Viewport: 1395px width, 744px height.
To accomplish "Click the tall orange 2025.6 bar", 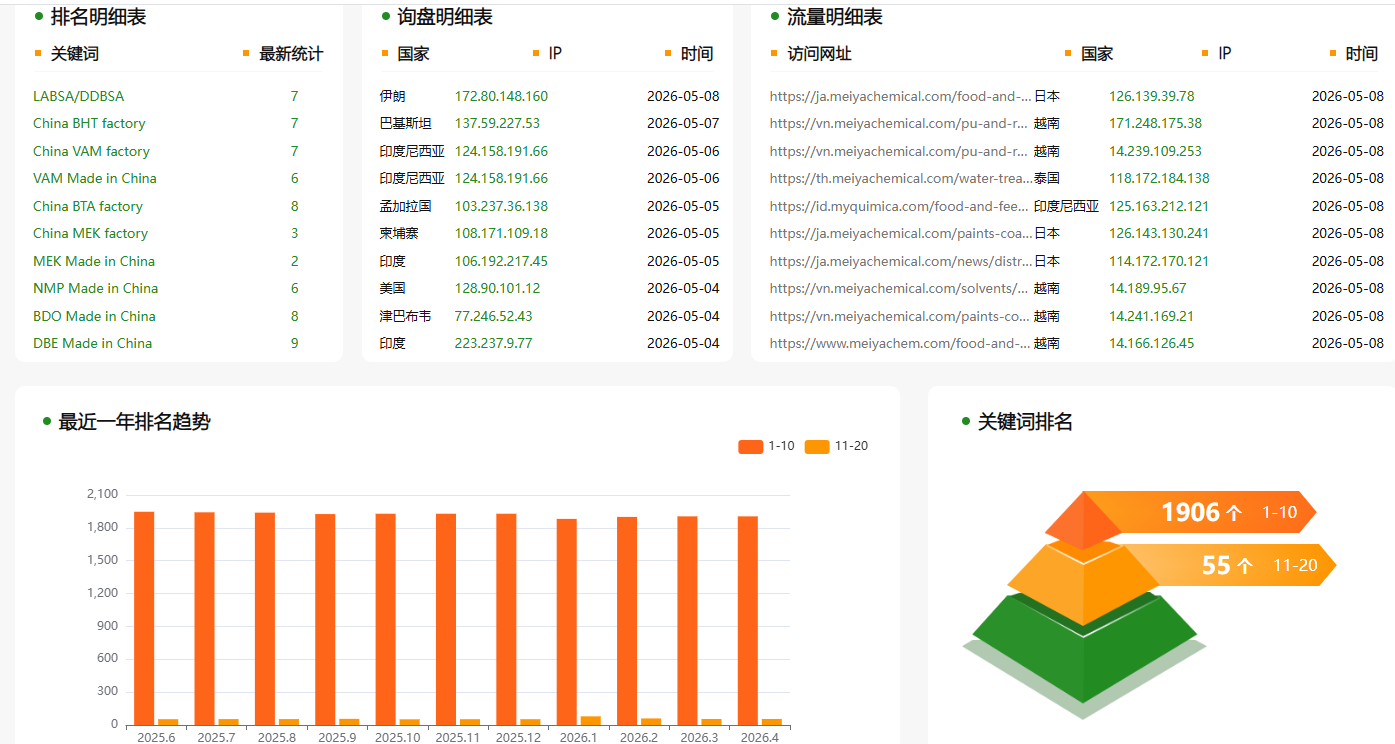I will (144, 618).
